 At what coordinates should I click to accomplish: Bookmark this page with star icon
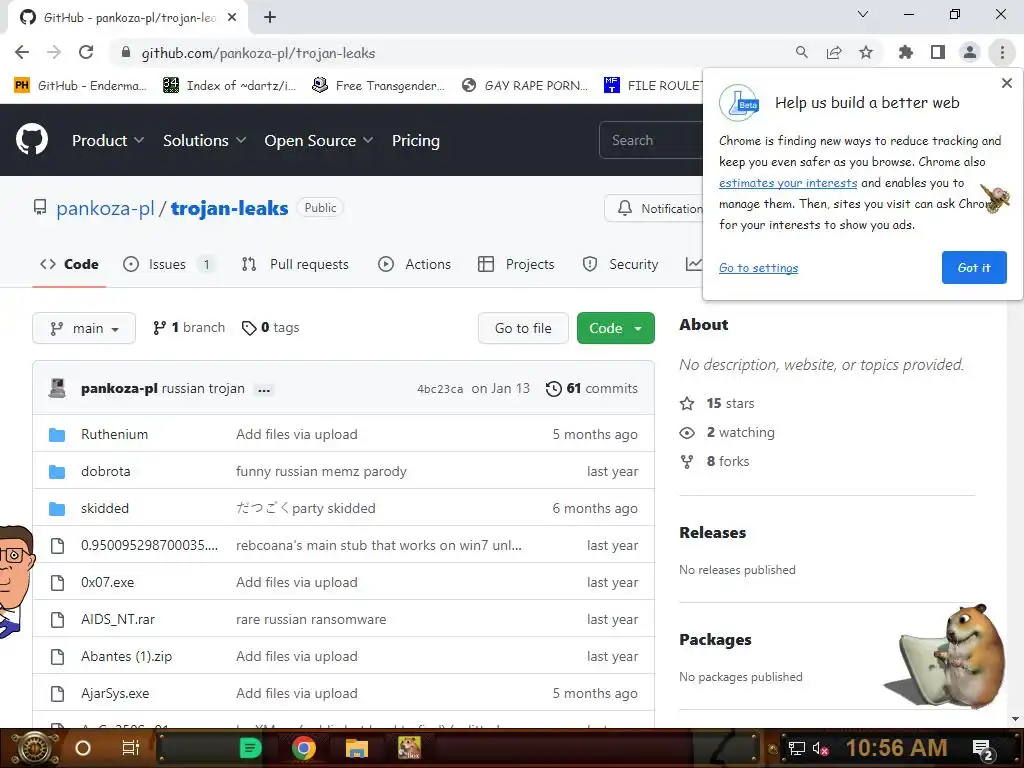[x=866, y=52]
